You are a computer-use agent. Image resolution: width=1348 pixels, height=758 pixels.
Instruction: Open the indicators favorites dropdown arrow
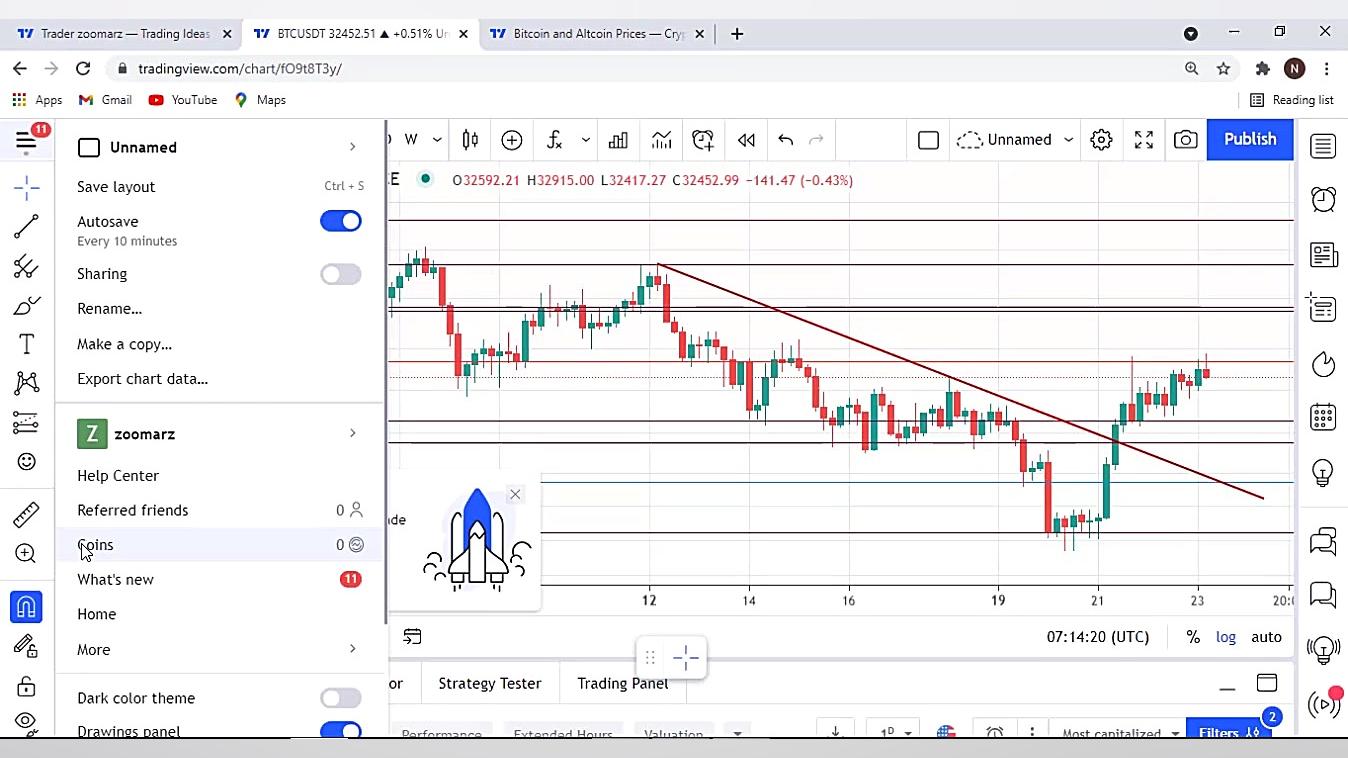[586, 140]
